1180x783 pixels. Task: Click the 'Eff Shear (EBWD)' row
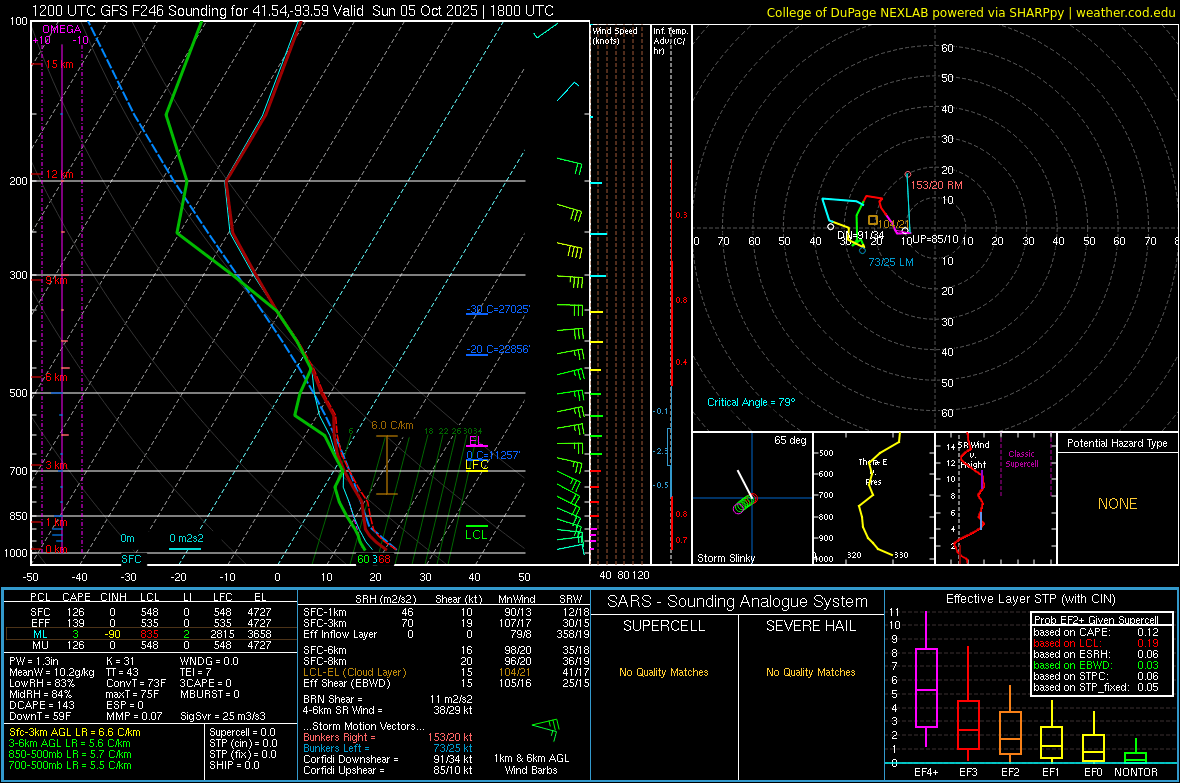point(446,683)
